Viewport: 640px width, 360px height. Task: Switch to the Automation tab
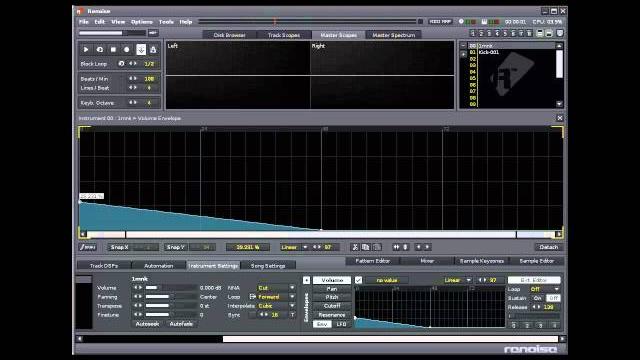pyautogui.click(x=159, y=266)
